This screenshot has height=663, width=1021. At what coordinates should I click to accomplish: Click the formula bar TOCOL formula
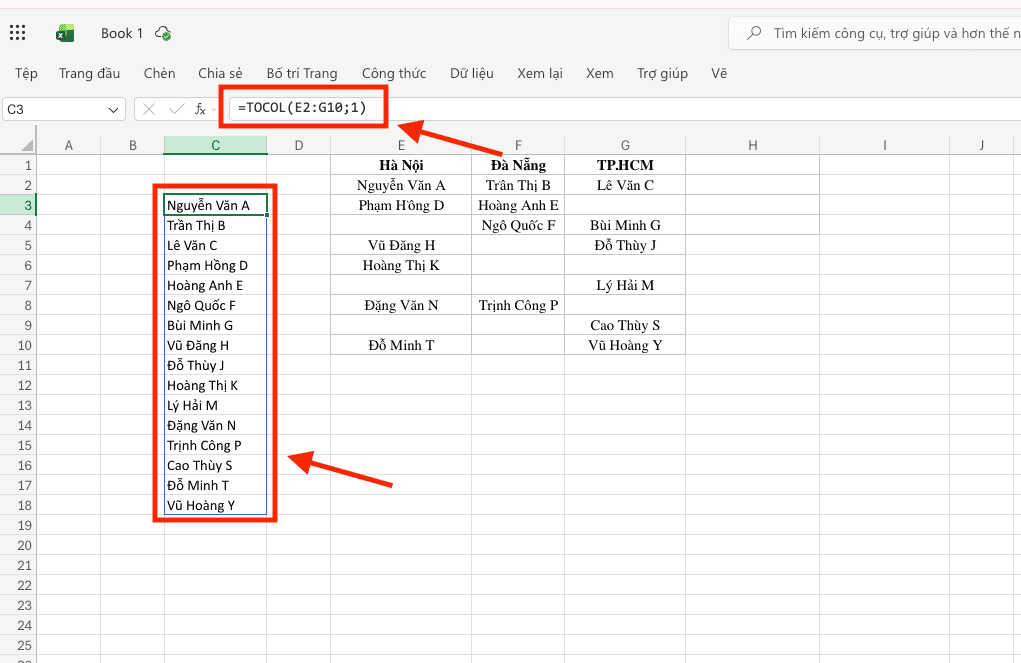point(302,107)
